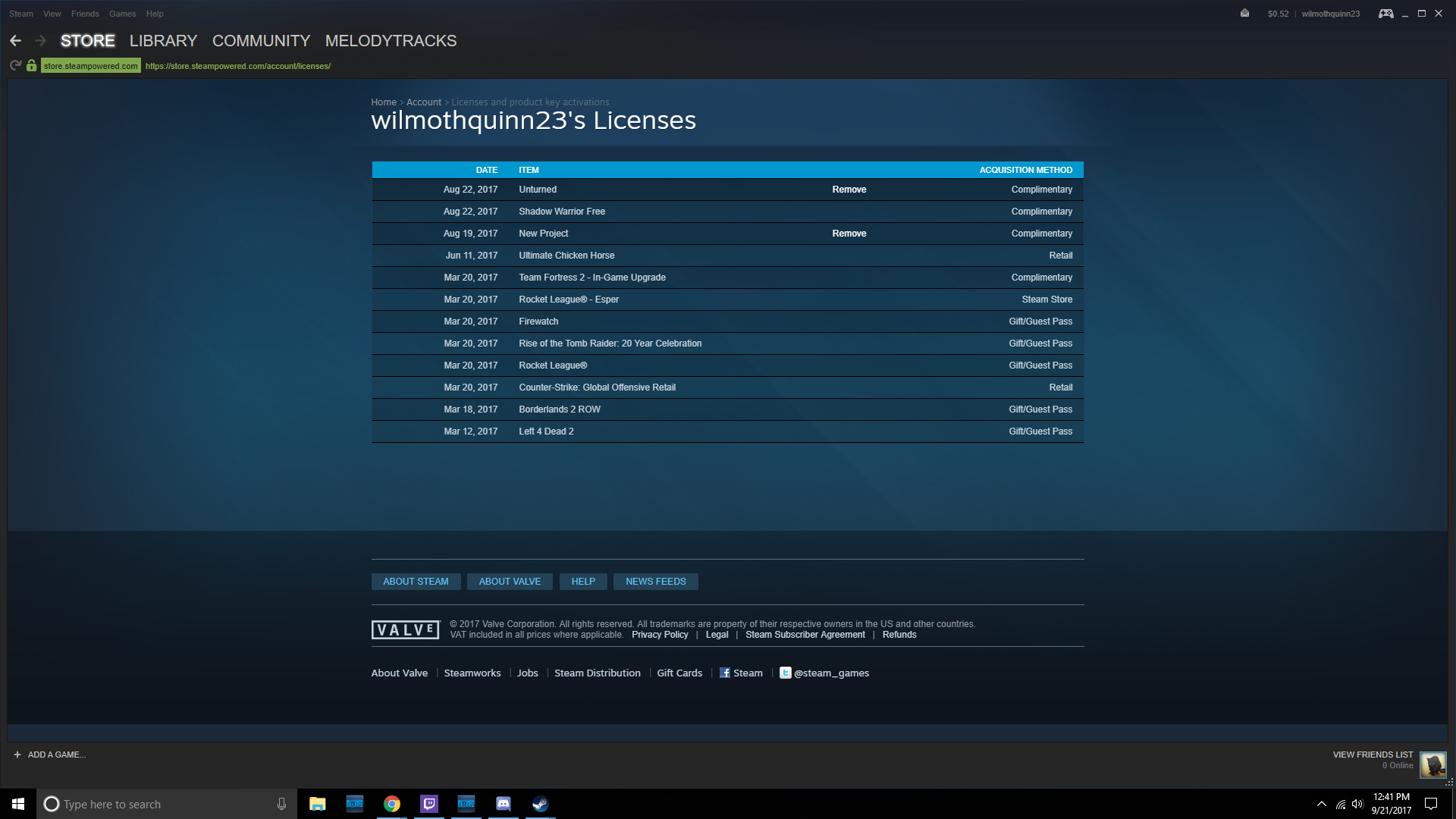The height and width of the screenshot is (819, 1456).
Task: Click the footer HELP button
Action: click(583, 582)
